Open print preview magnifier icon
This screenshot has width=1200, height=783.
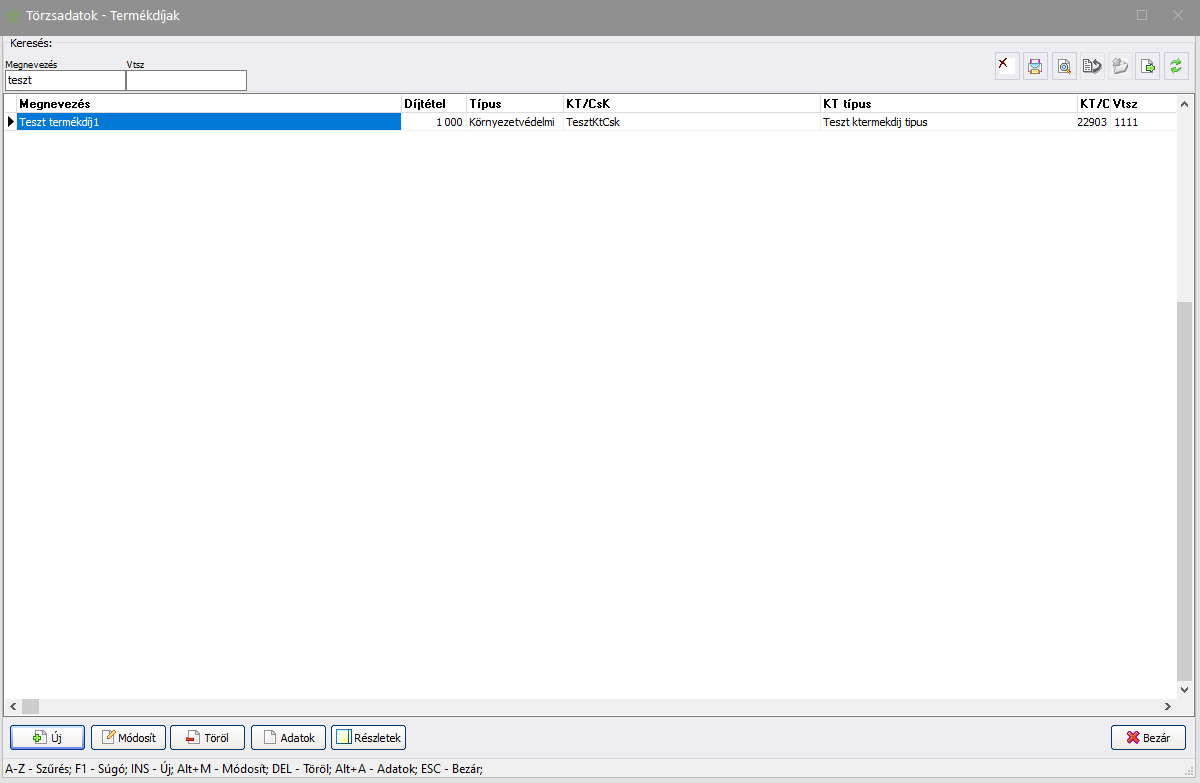tap(1064, 66)
